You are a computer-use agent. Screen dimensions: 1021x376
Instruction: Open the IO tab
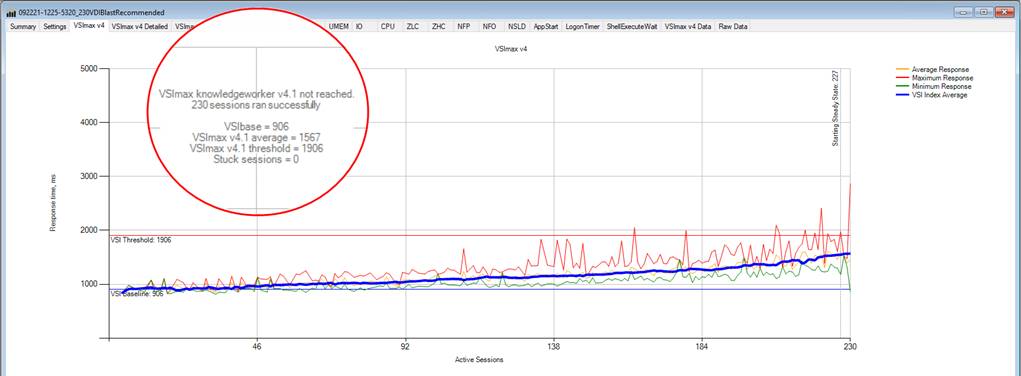click(x=359, y=27)
